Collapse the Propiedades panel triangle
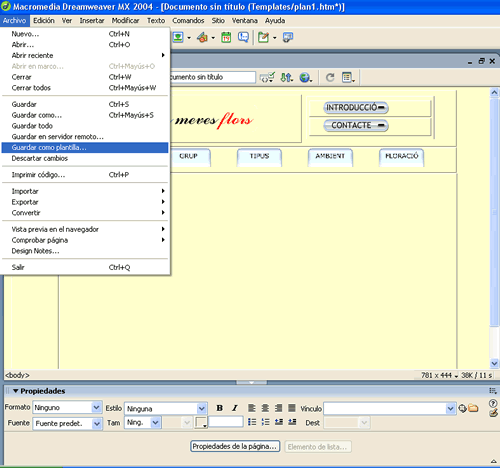Screen dimensions: 500x468 coord(15,391)
